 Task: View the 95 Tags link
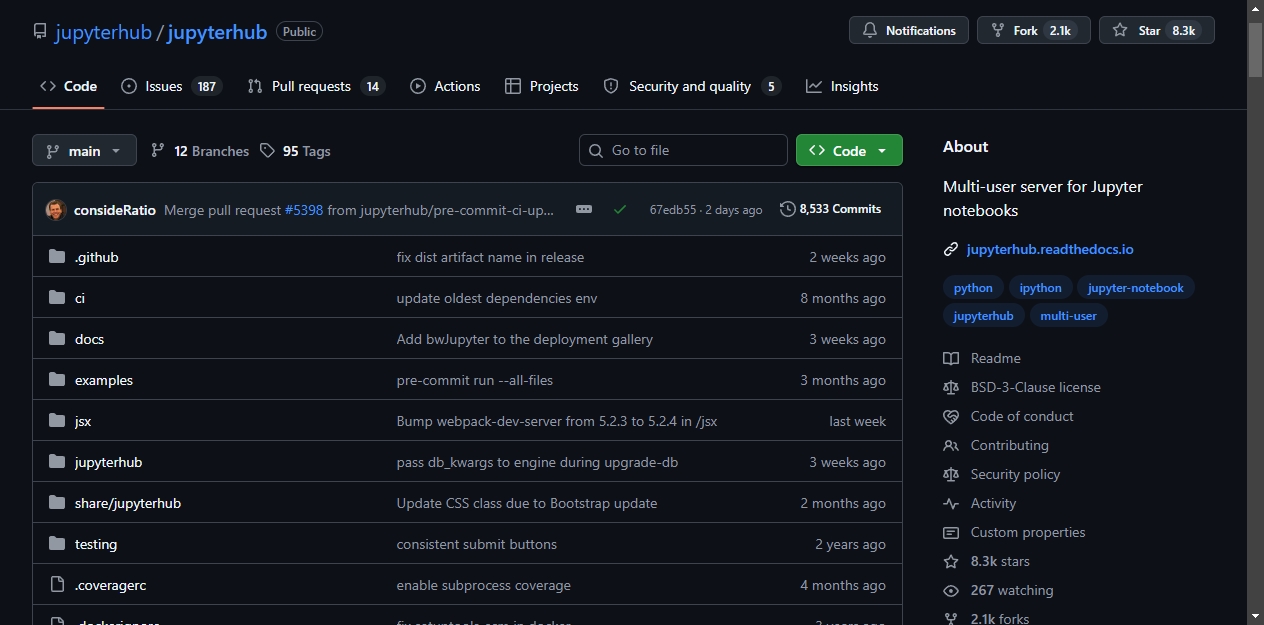pyautogui.click(x=295, y=151)
